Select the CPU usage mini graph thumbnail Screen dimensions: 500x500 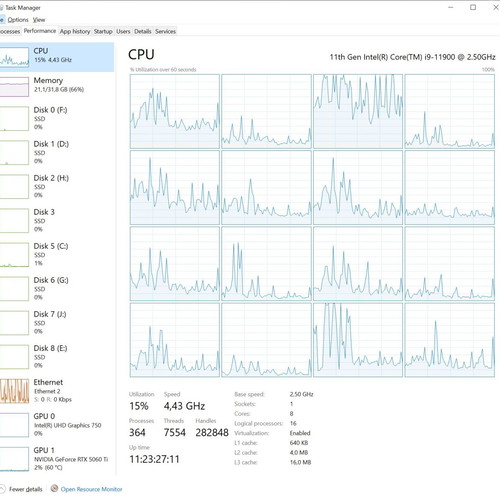(x=14, y=57)
